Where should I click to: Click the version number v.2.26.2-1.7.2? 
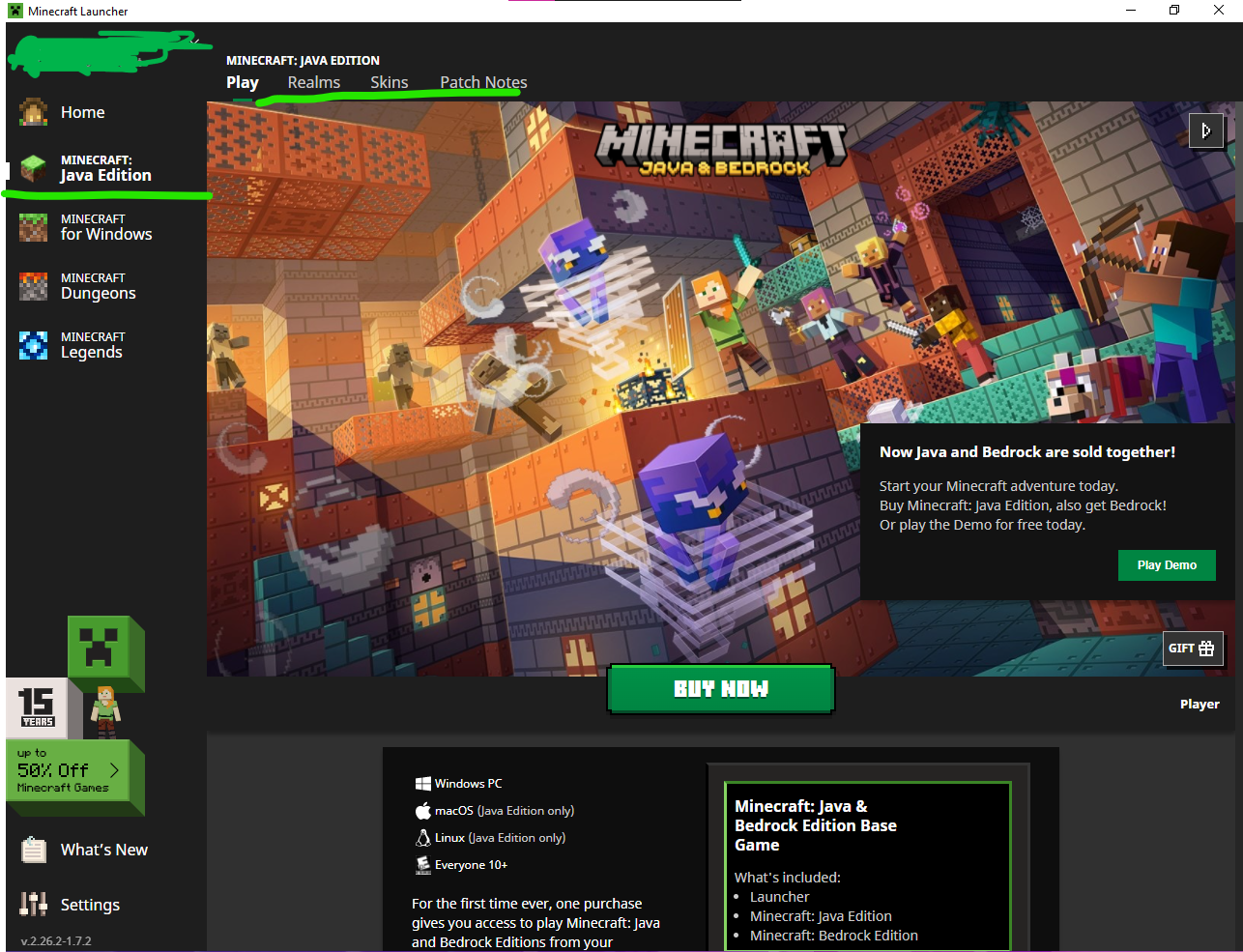click(56, 940)
